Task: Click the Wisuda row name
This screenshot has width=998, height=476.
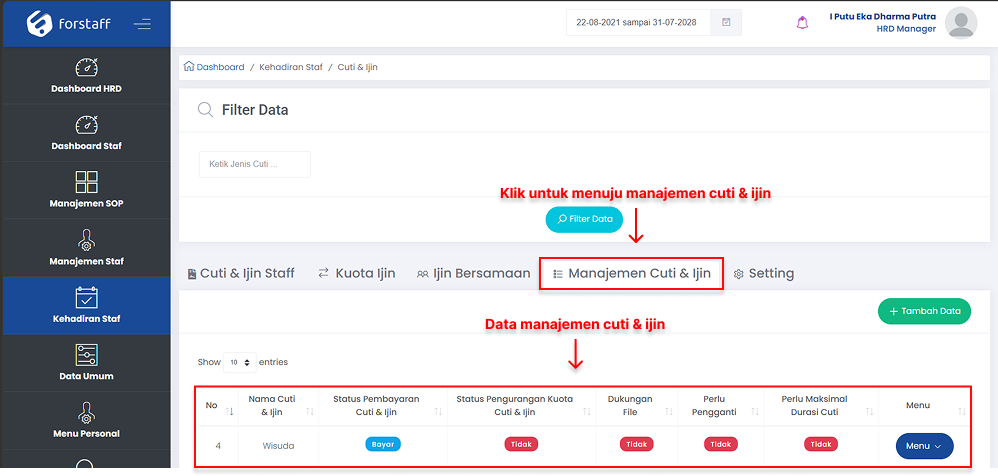Action: (279, 446)
